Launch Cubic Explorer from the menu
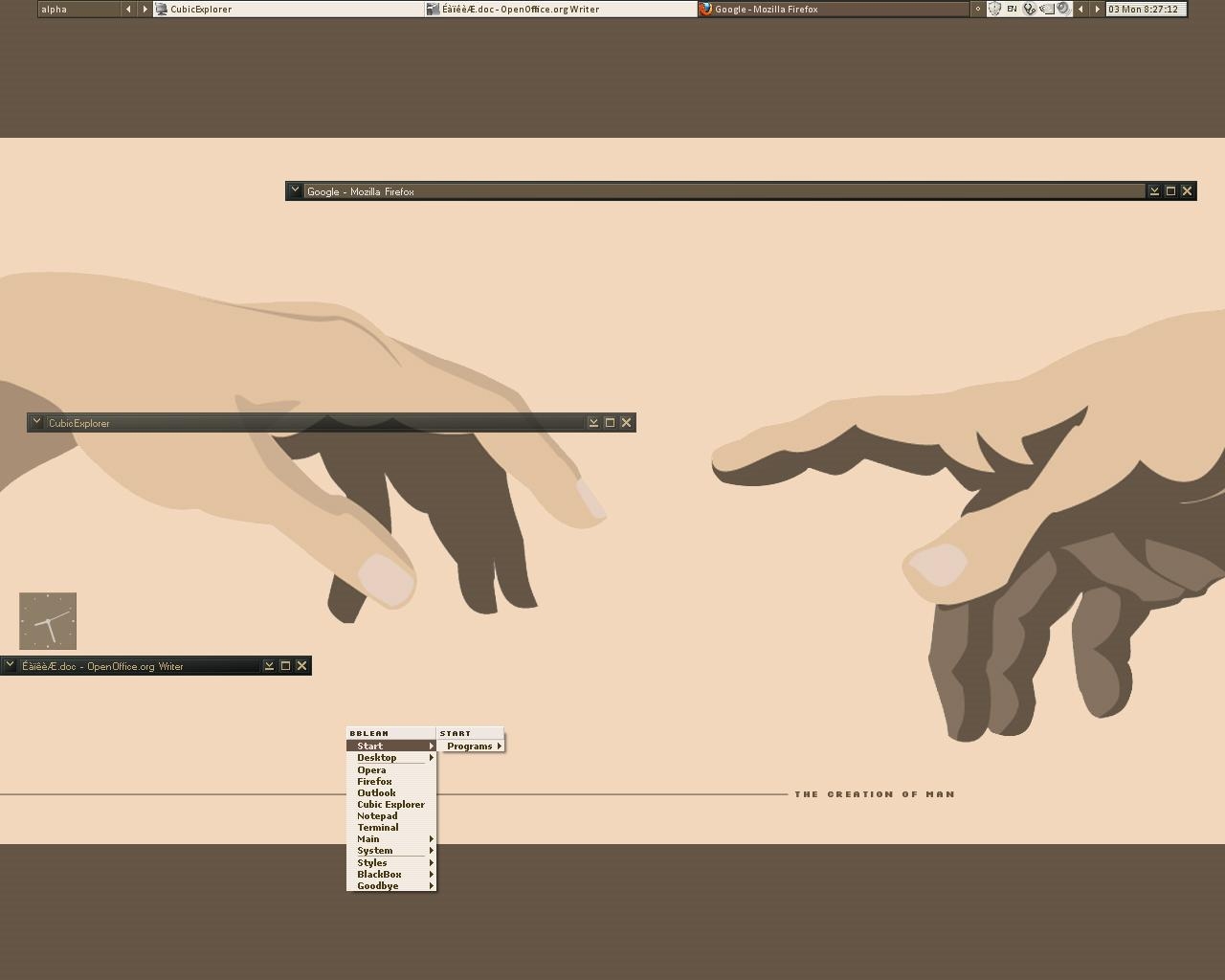This screenshot has width=1225, height=980. click(391, 804)
